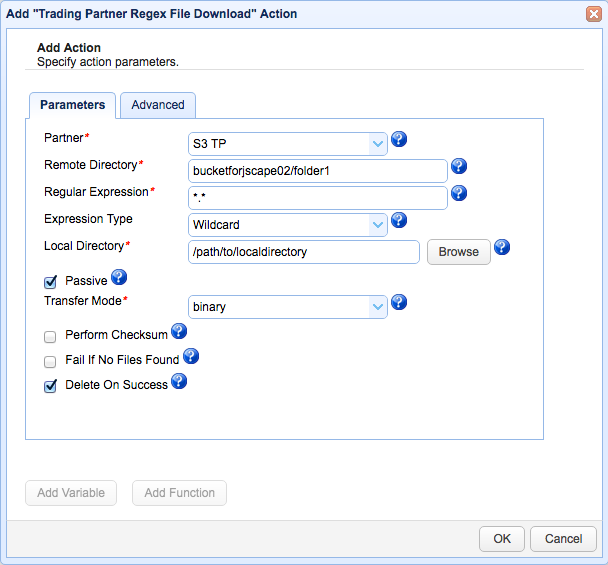The height and width of the screenshot is (565, 608).
Task: Uncheck the Passive checkbox
Action: (50, 283)
